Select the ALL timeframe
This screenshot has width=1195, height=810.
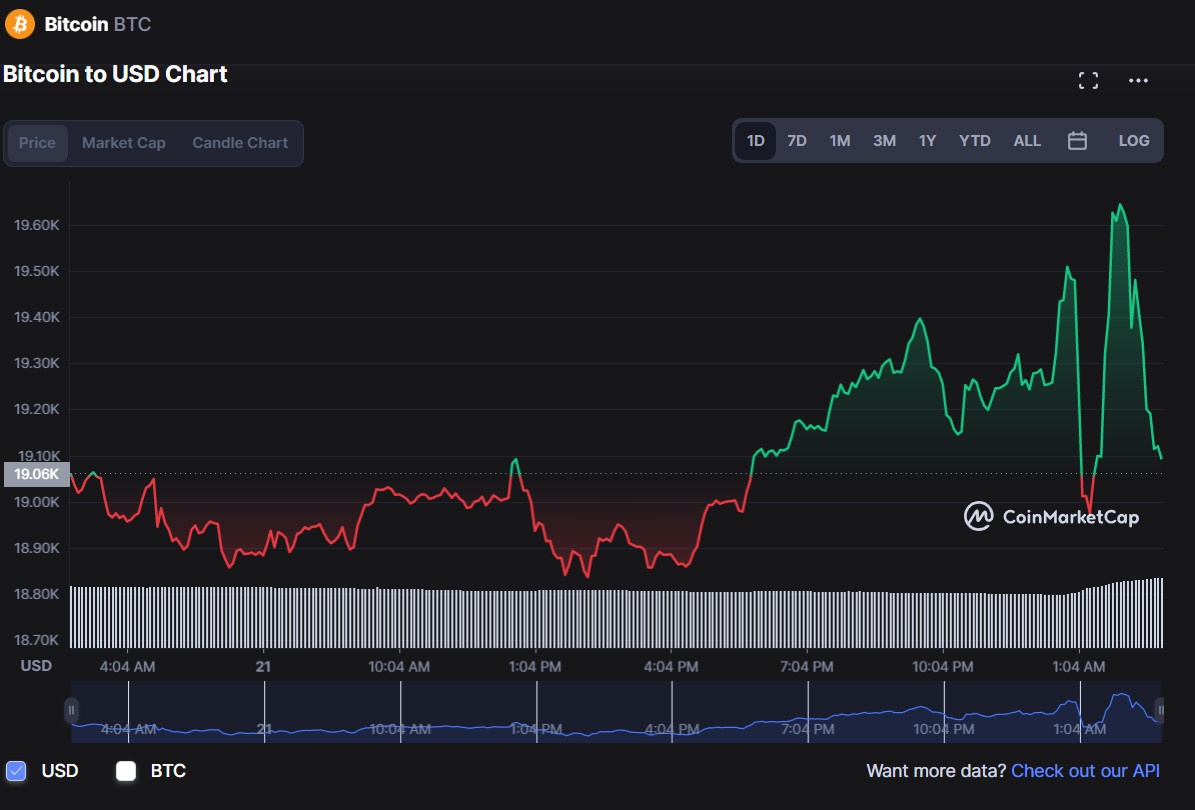tap(1027, 140)
